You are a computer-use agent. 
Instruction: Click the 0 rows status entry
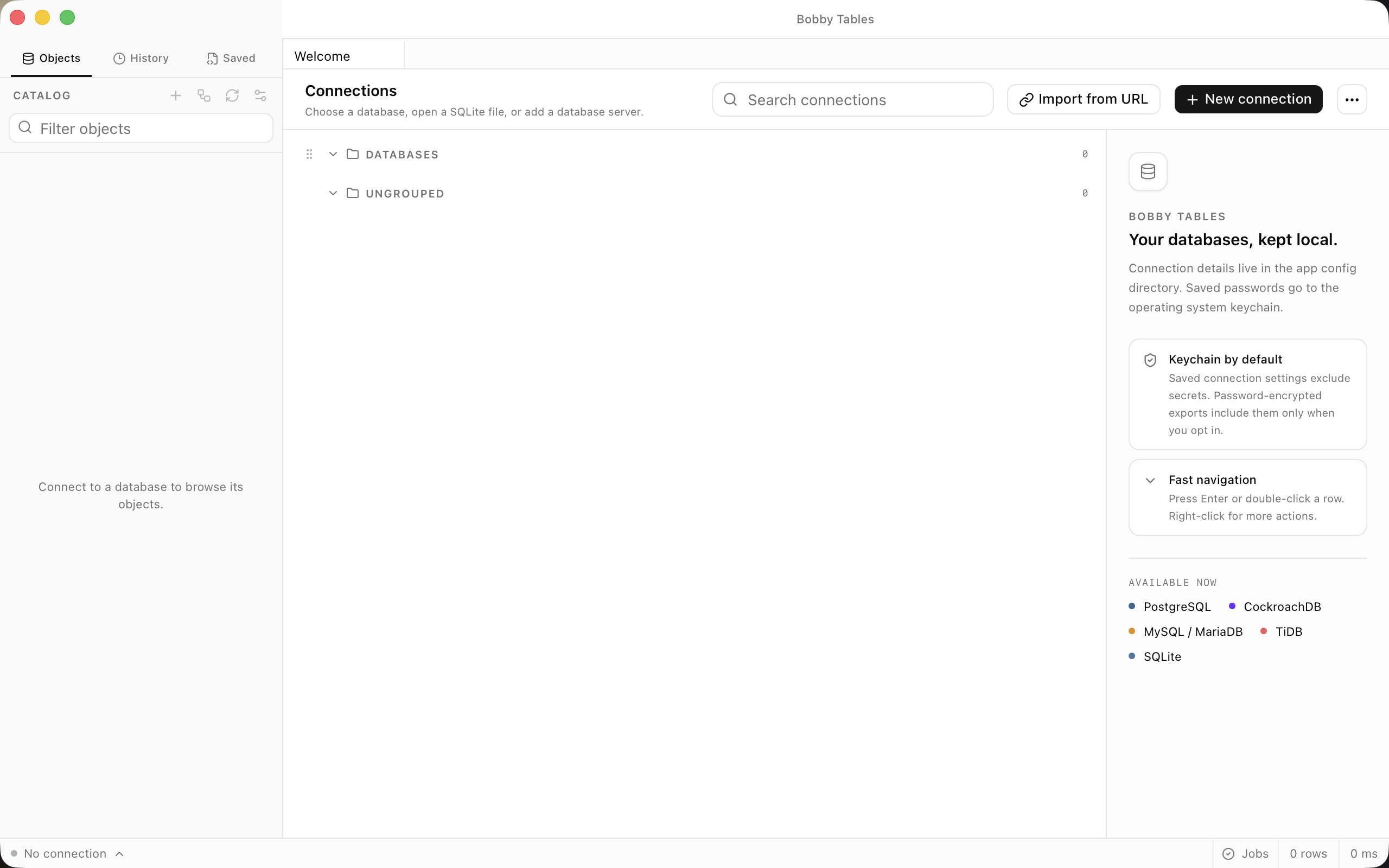click(x=1308, y=854)
